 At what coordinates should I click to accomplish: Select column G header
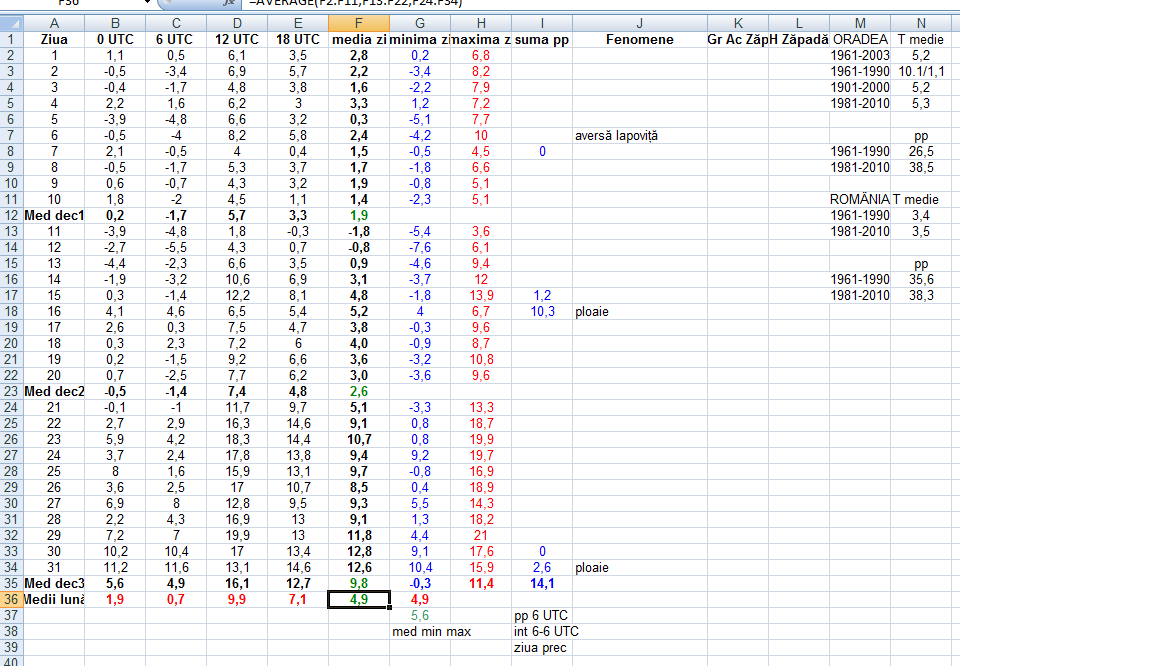pos(420,24)
